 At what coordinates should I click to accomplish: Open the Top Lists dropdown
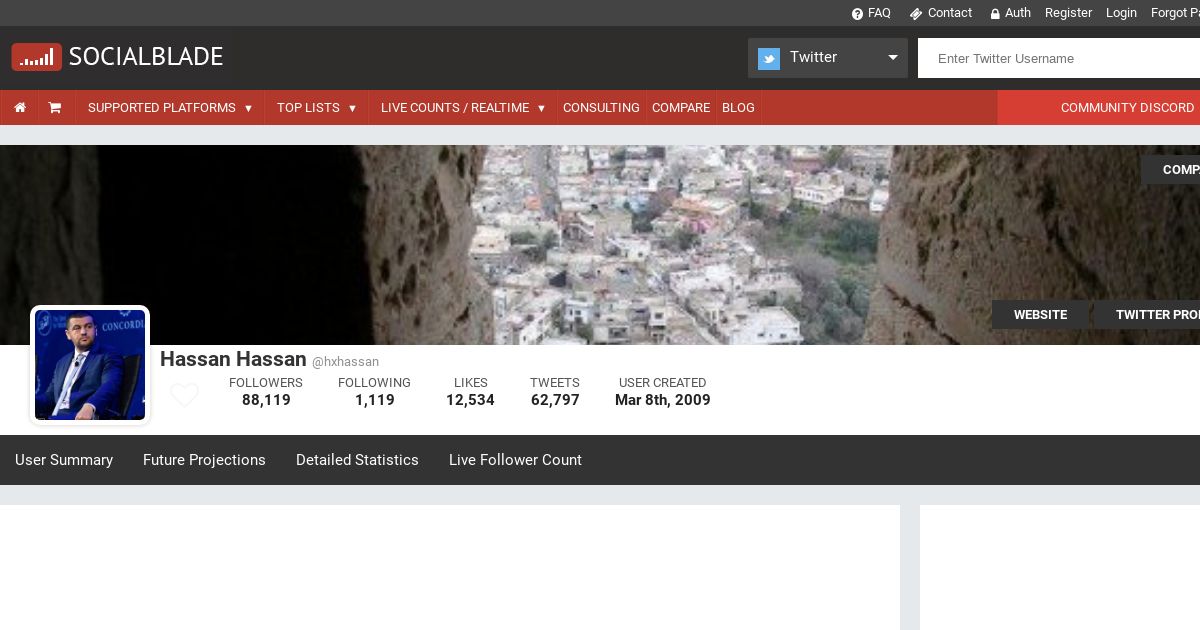(316, 108)
